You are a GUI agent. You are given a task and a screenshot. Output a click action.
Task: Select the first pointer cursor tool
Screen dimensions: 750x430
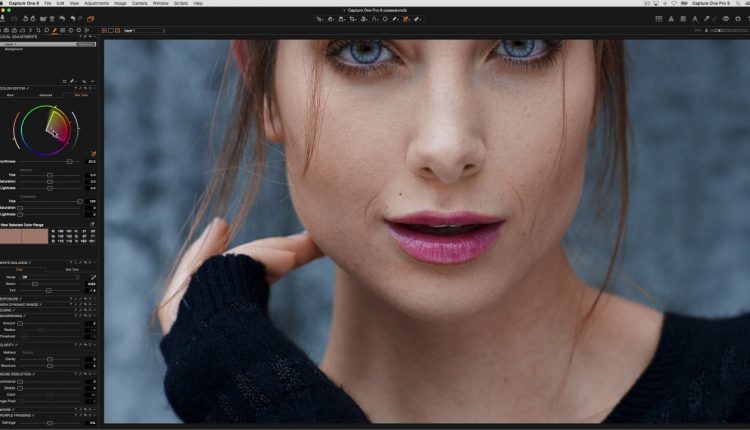click(x=320, y=19)
